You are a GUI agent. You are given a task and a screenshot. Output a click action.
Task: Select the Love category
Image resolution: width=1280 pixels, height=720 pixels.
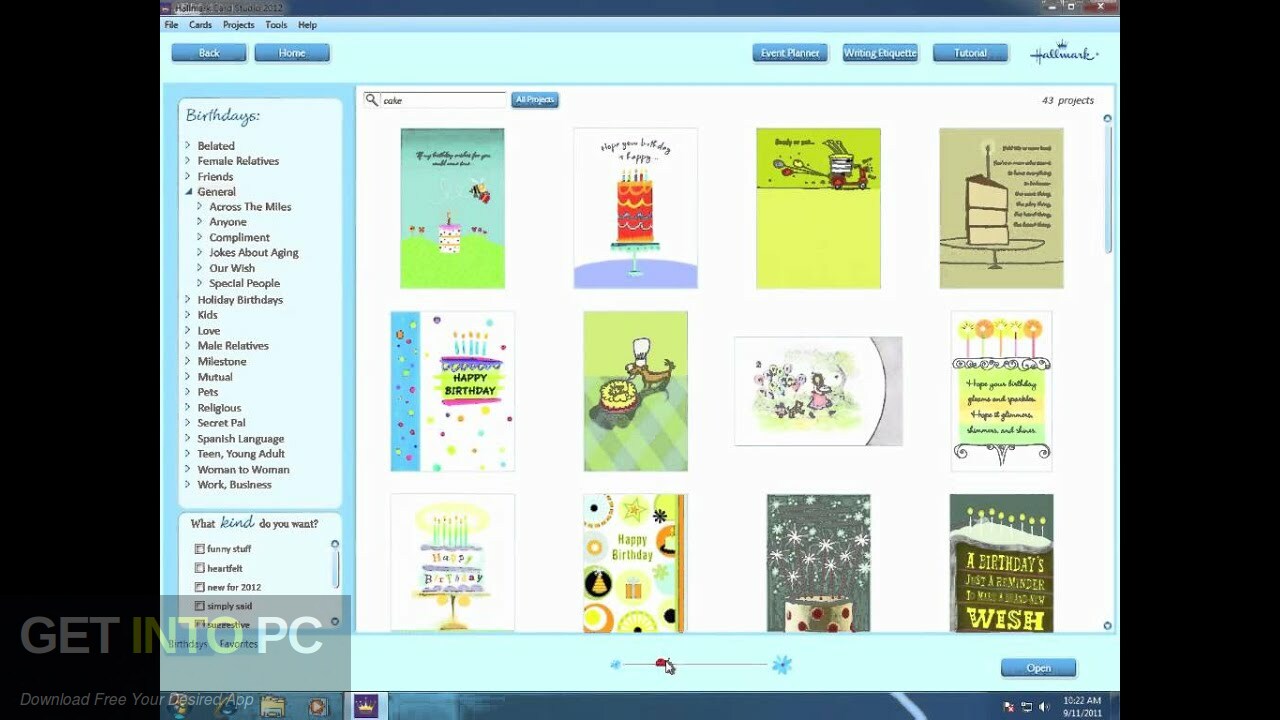pos(209,331)
